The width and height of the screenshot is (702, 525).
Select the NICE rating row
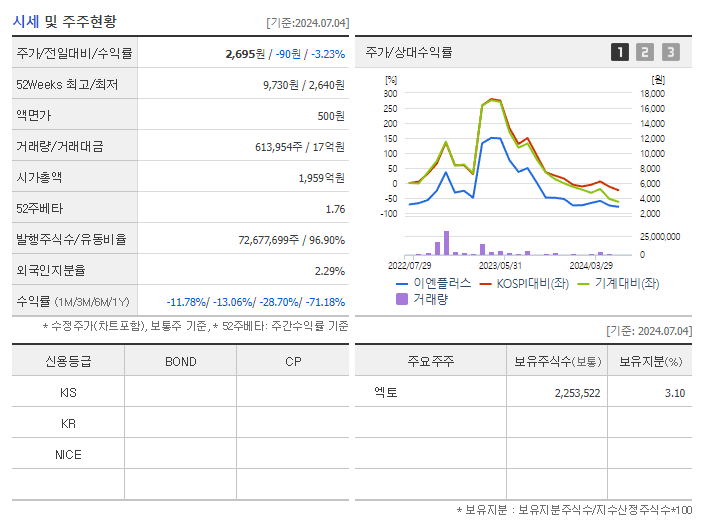pos(180,455)
